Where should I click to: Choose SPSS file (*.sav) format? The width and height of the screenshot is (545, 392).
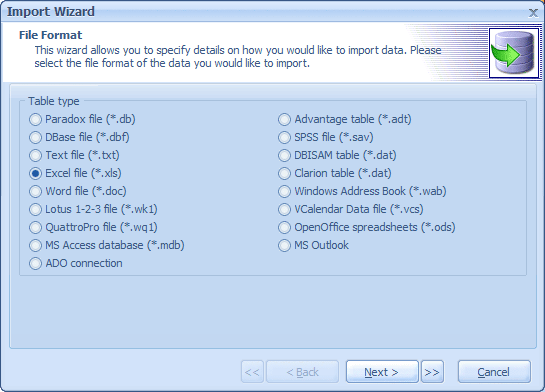click(326, 137)
